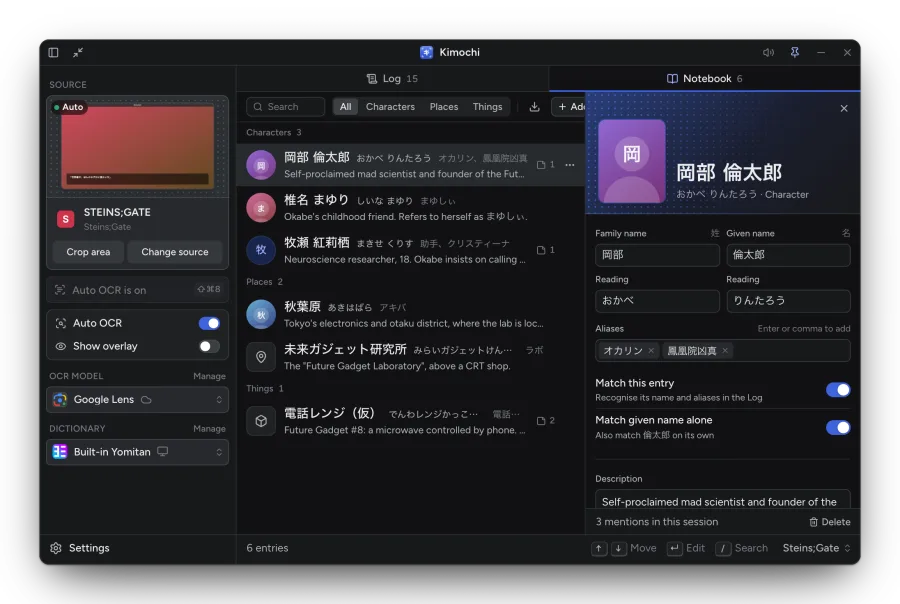Open more options for 岡部 倫太郎 row
Viewport: 900px width, 604px height.
(x=569, y=165)
